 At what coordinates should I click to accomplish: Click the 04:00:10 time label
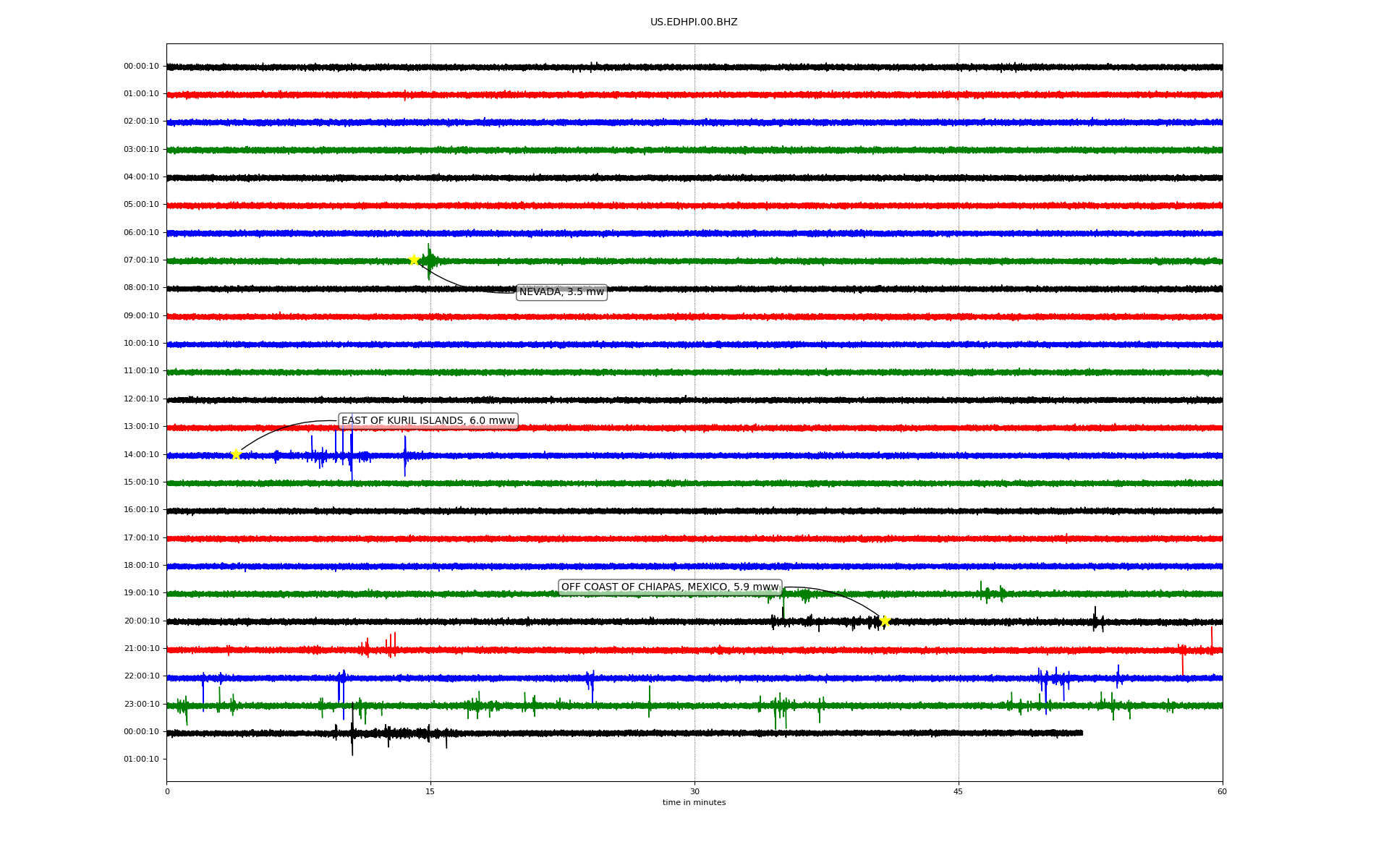pos(141,177)
